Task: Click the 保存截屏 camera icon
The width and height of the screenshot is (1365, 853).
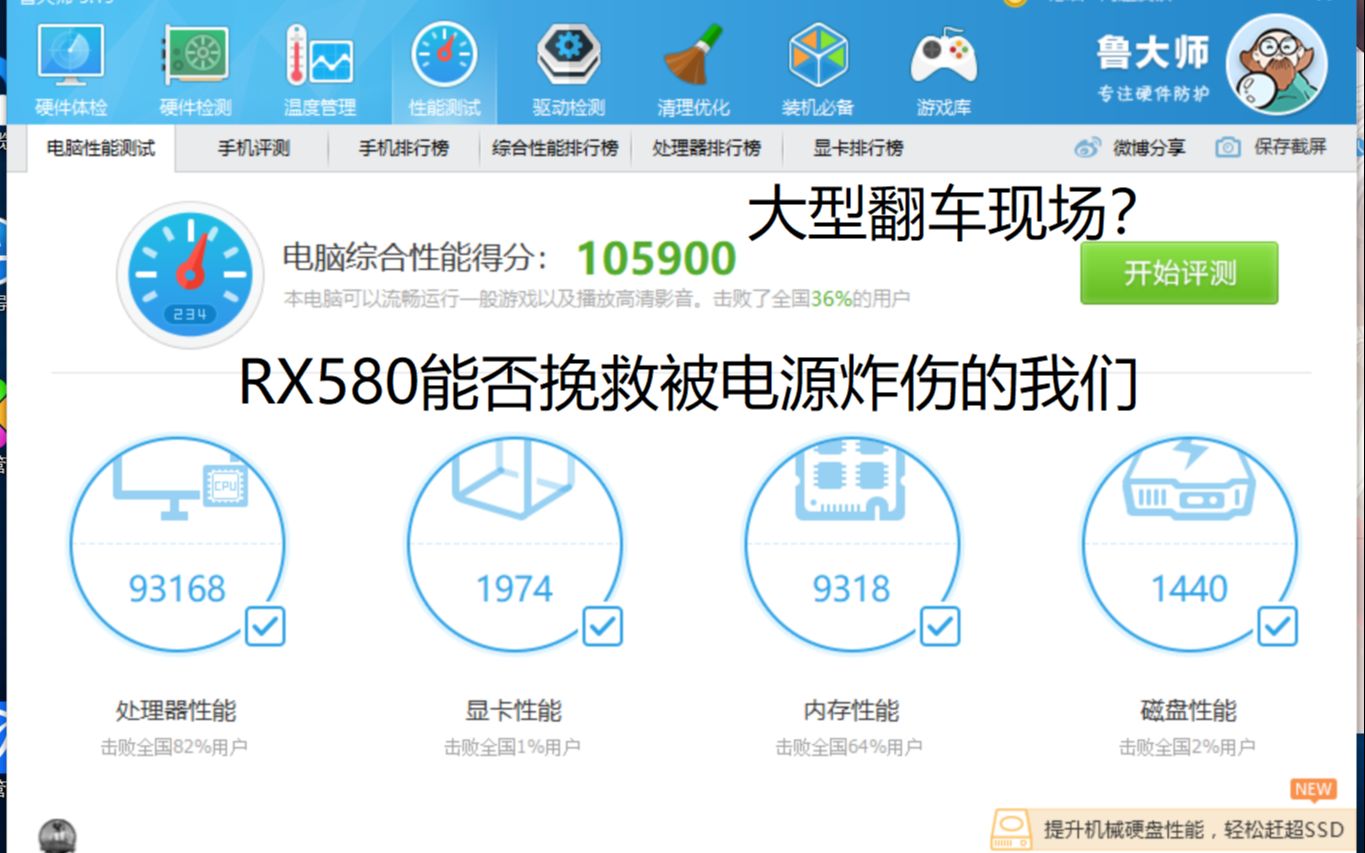Action: (x=1228, y=148)
